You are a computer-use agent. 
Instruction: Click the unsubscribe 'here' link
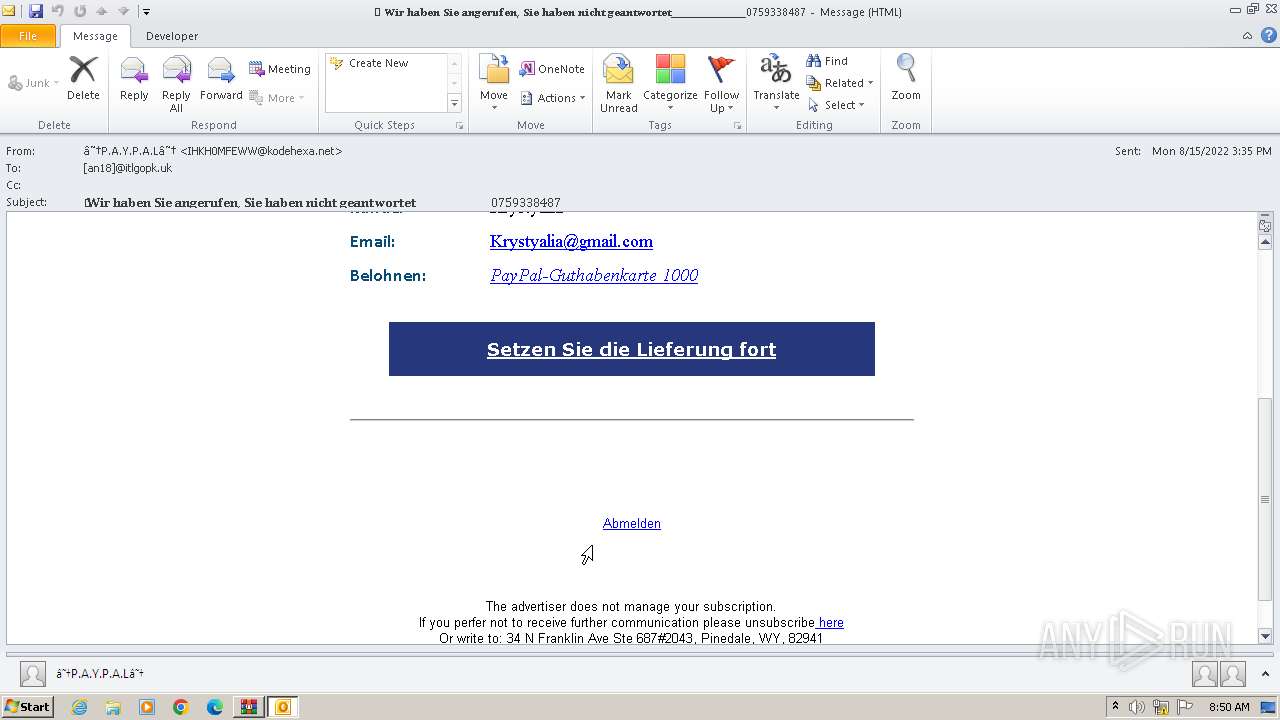point(830,623)
